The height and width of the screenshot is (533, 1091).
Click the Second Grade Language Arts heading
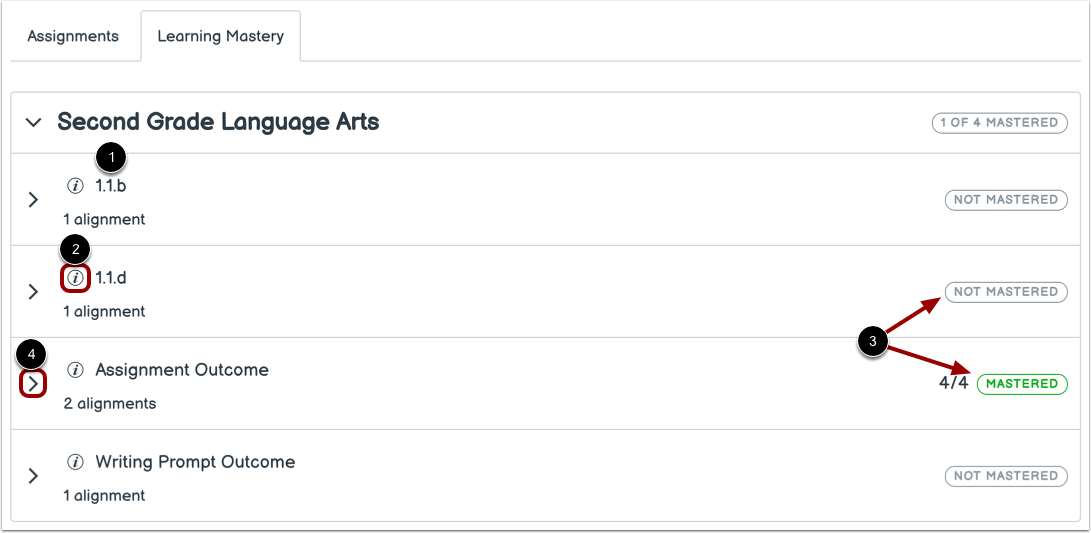(x=218, y=122)
